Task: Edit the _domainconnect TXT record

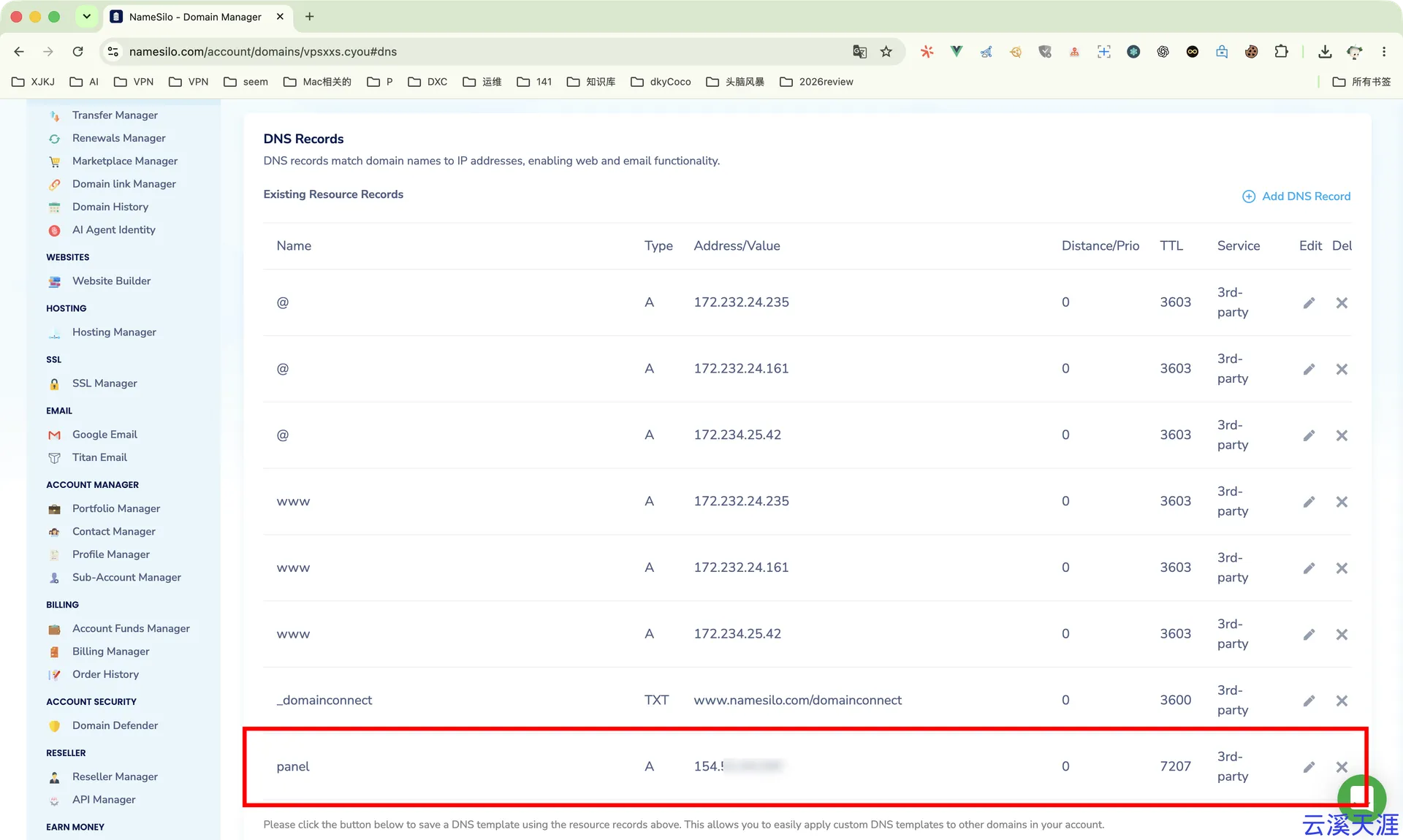Action: (x=1309, y=700)
